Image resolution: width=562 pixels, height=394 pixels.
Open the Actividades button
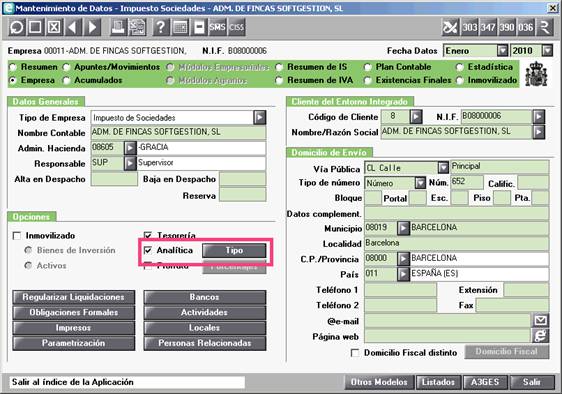(205, 313)
